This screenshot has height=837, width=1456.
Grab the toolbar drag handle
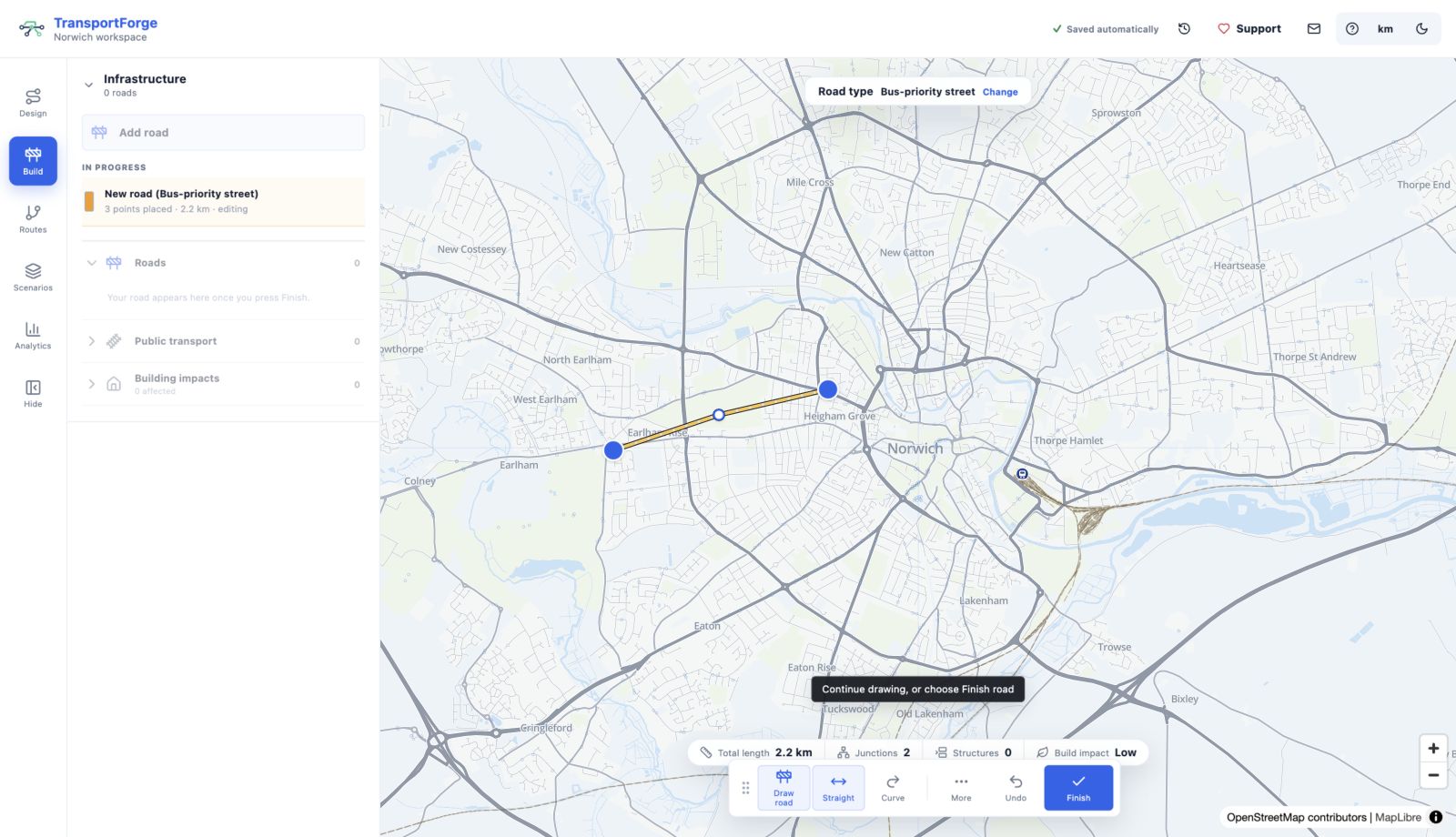point(745,788)
